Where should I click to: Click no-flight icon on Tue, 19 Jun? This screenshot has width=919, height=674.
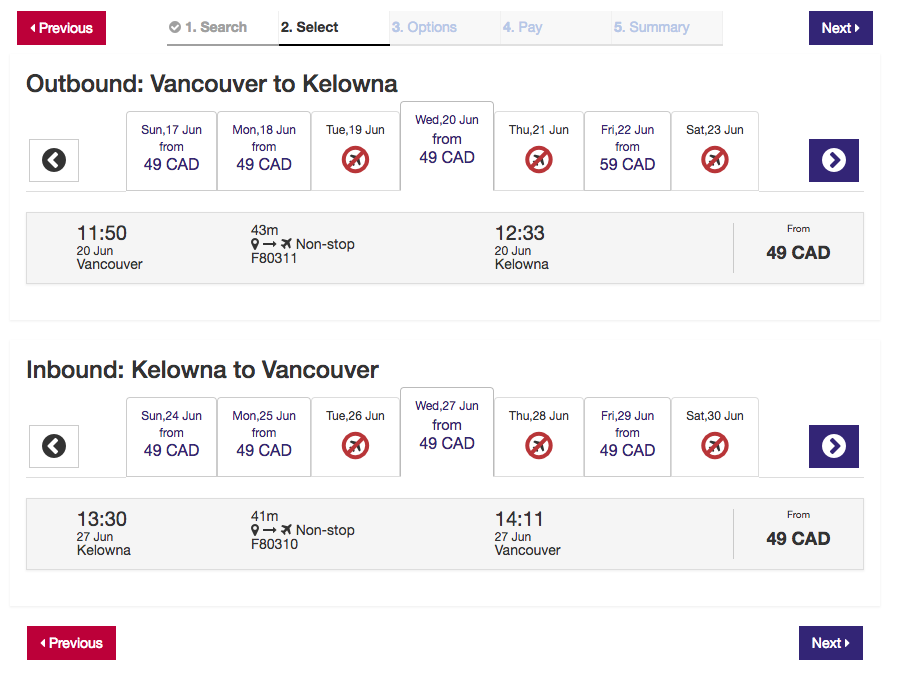coord(355,159)
